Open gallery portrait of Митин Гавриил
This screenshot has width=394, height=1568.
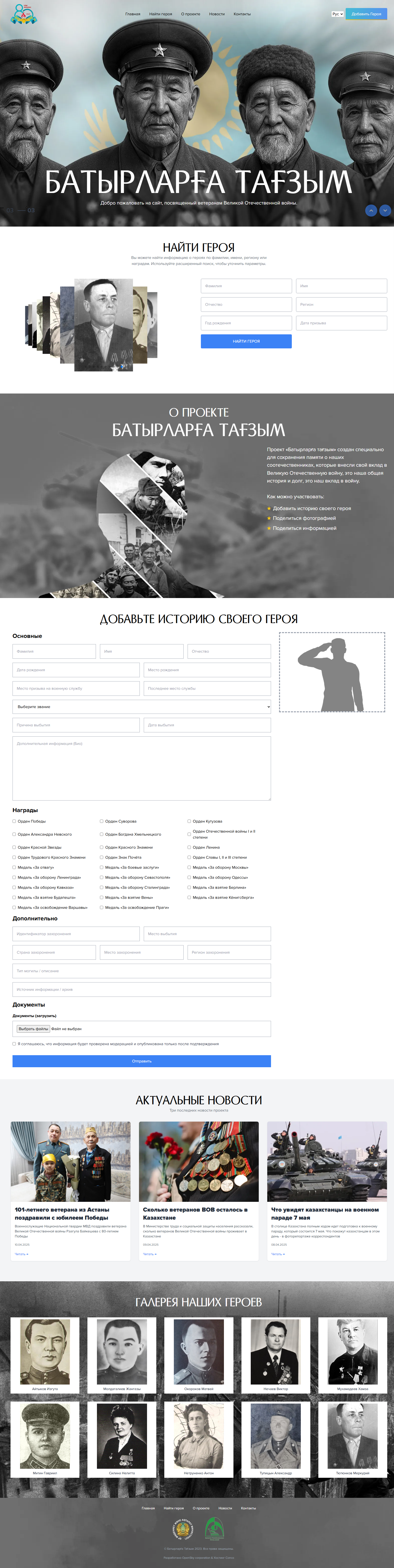click(45, 1436)
